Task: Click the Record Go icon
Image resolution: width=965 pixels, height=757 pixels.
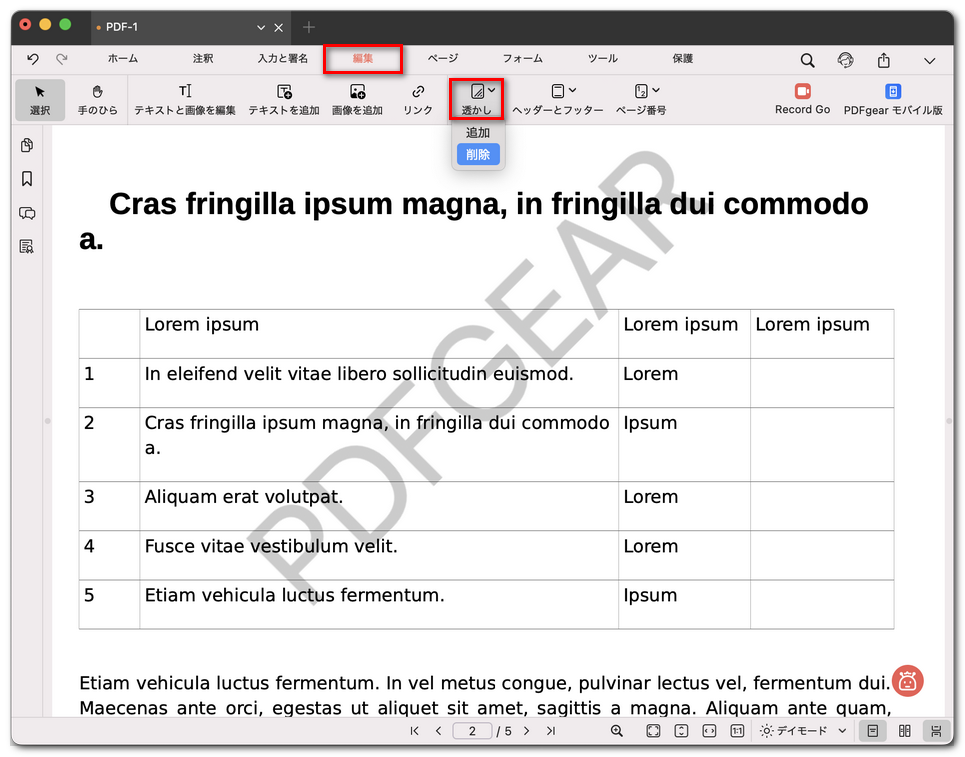Action: tap(802, 92)
